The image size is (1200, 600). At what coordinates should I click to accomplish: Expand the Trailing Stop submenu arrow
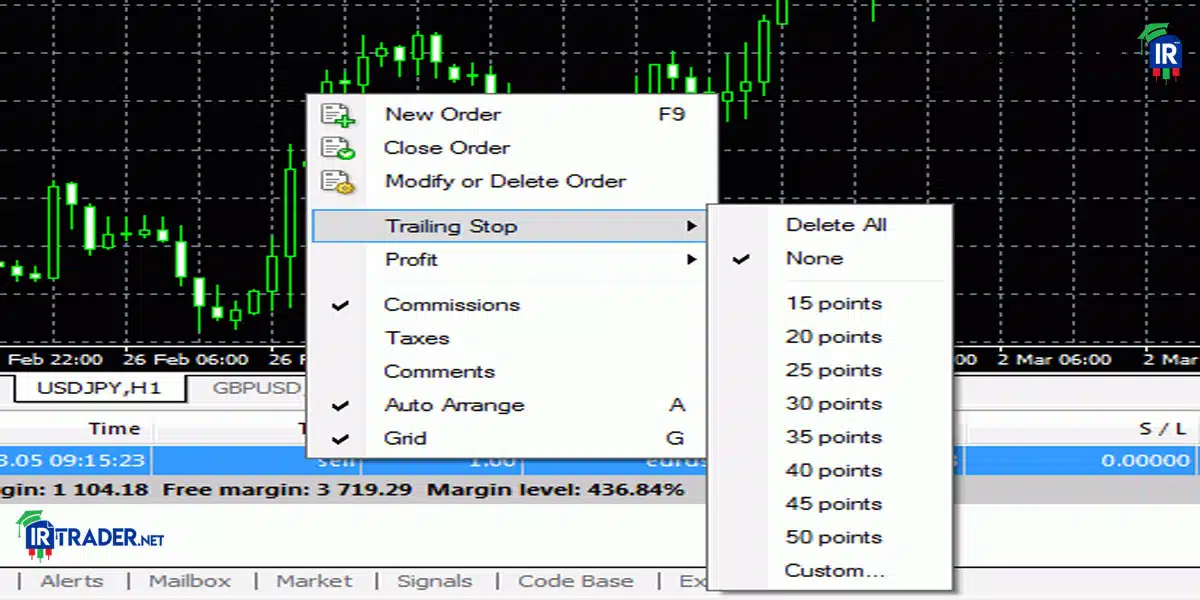[x=691, y=227]
